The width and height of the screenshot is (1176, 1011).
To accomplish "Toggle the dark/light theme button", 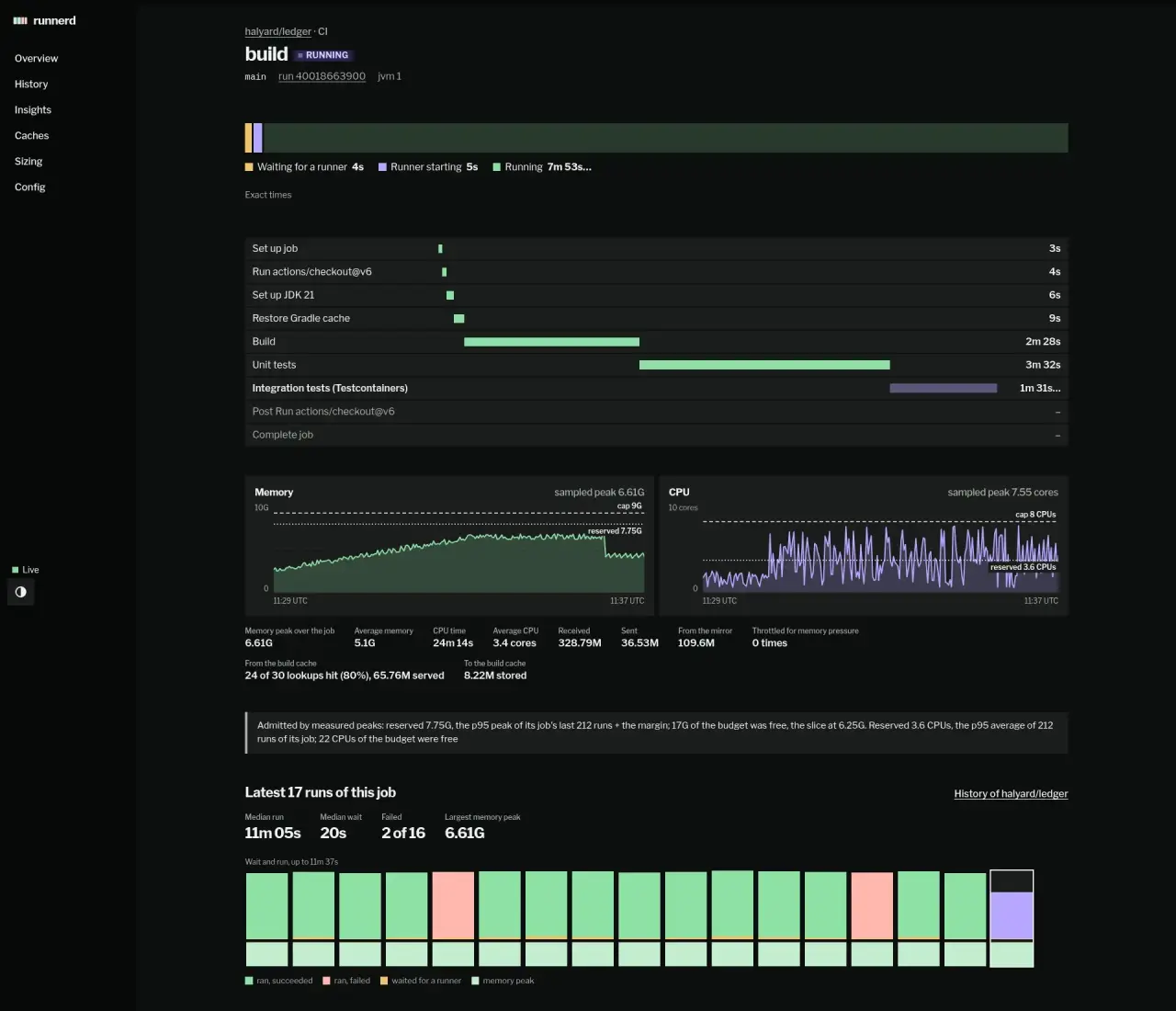I will pyautogui.click(x=20, y=592).
